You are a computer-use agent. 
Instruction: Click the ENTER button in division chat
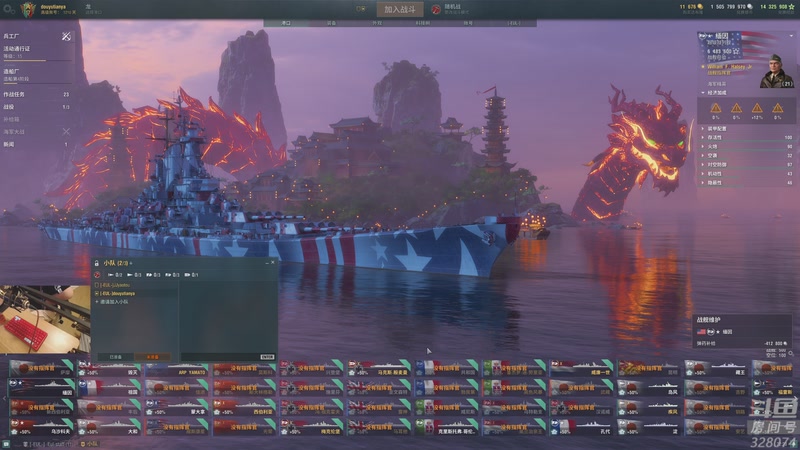(267, 357)
